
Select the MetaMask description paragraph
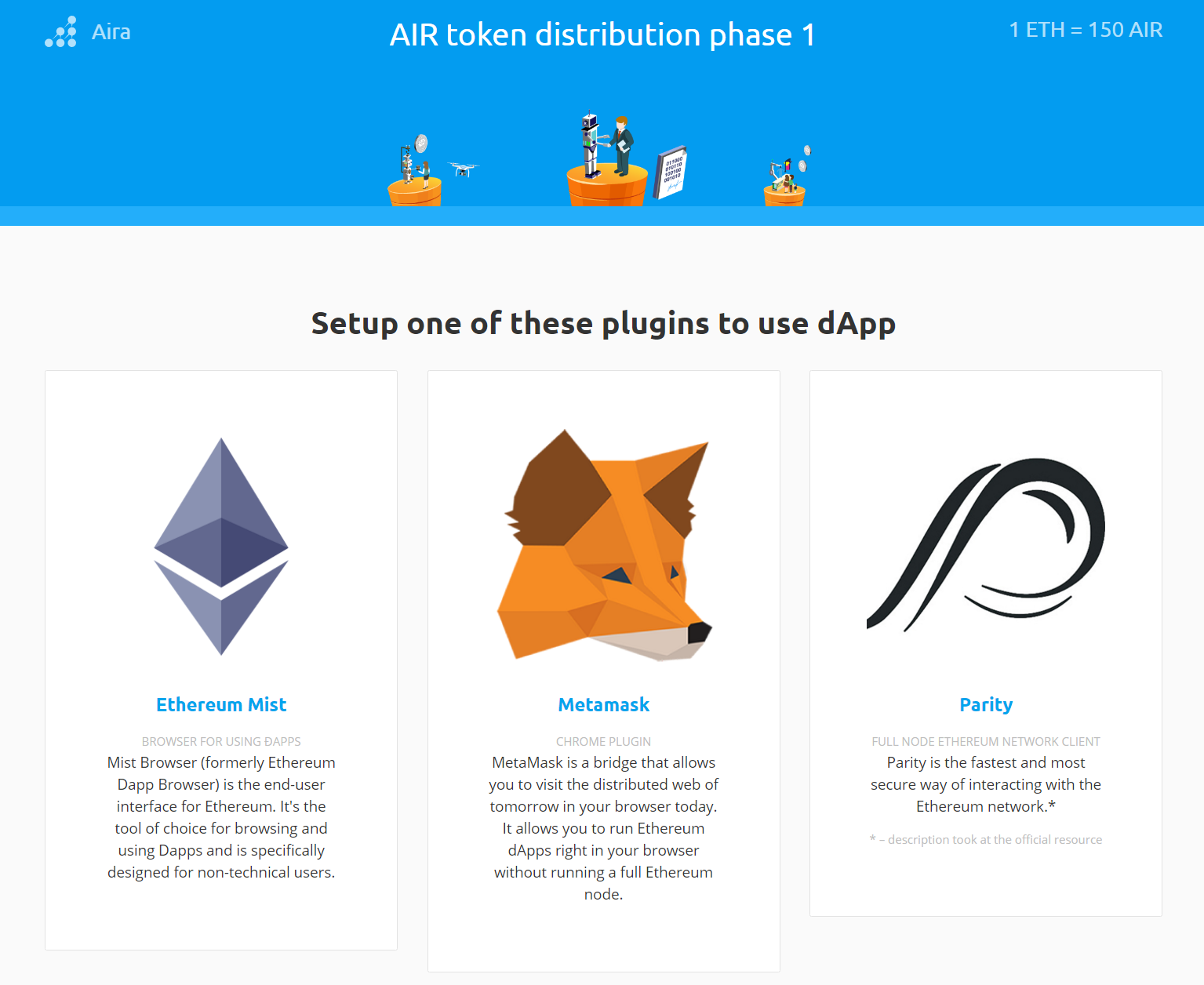click(604, 828)
